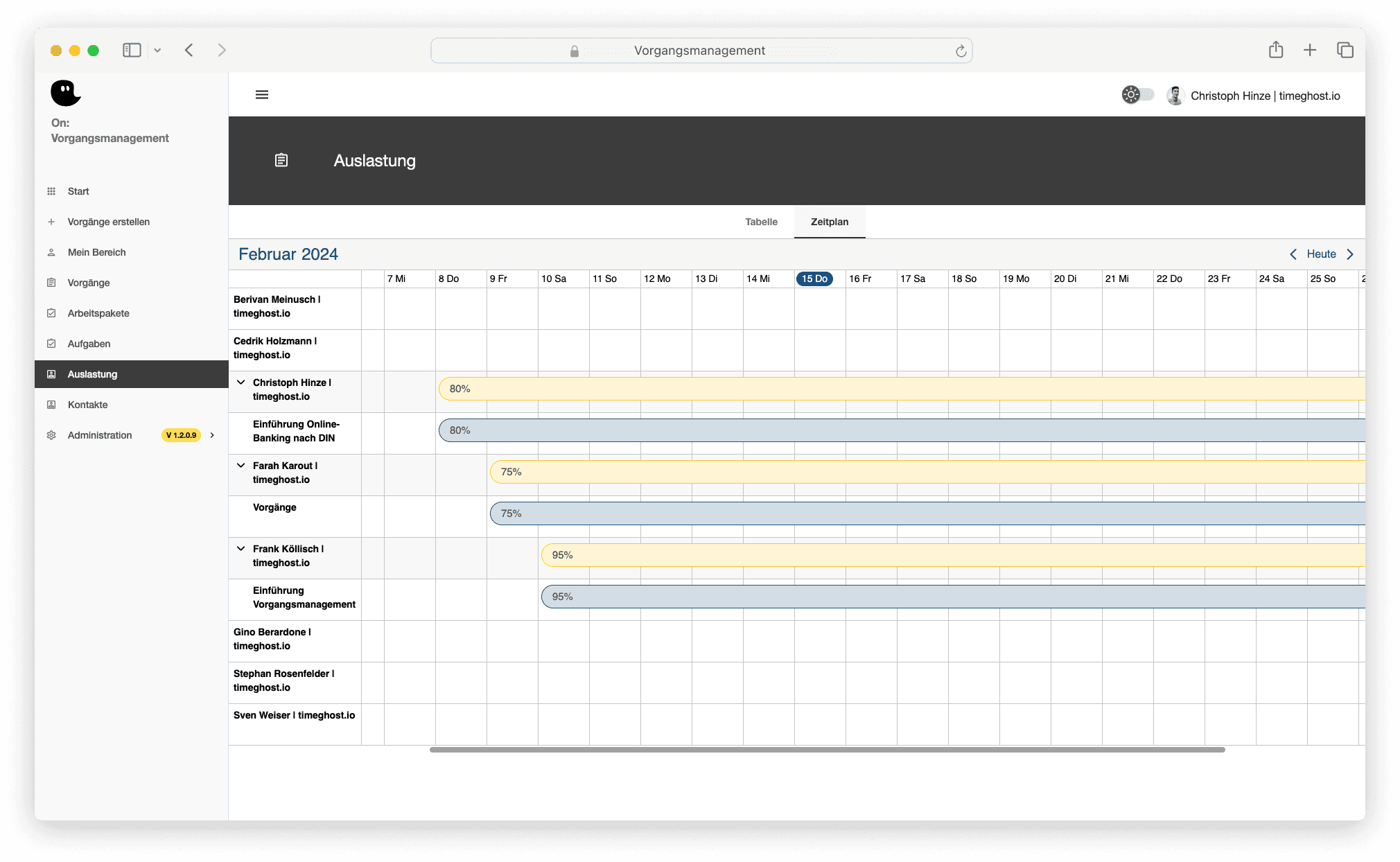This screenshot has height=862, width=1400.
Task: Go to previous period with left chevron
Action: click(1293, 254)
